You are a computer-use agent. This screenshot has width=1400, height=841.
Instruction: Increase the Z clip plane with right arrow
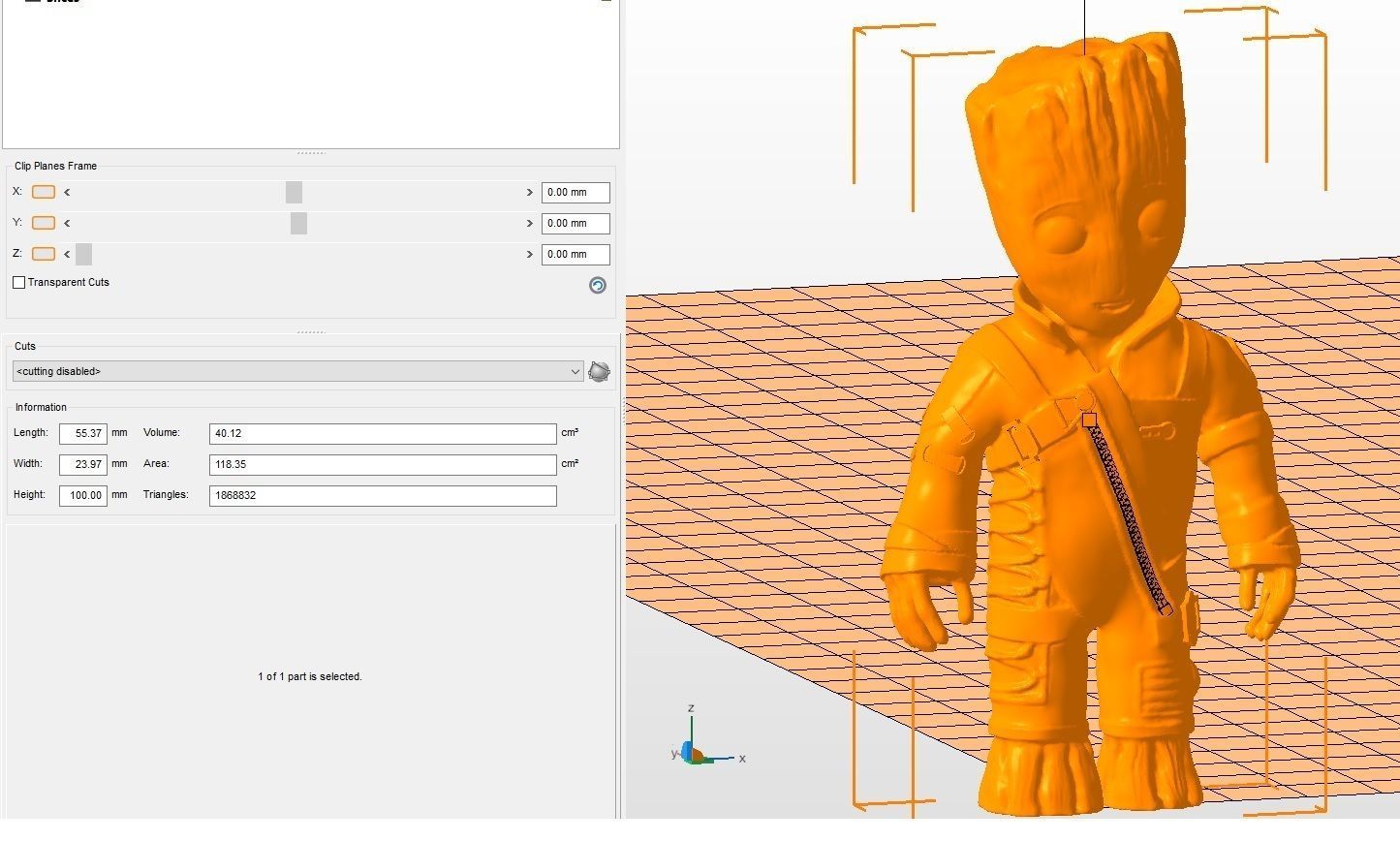pos(530,254)
